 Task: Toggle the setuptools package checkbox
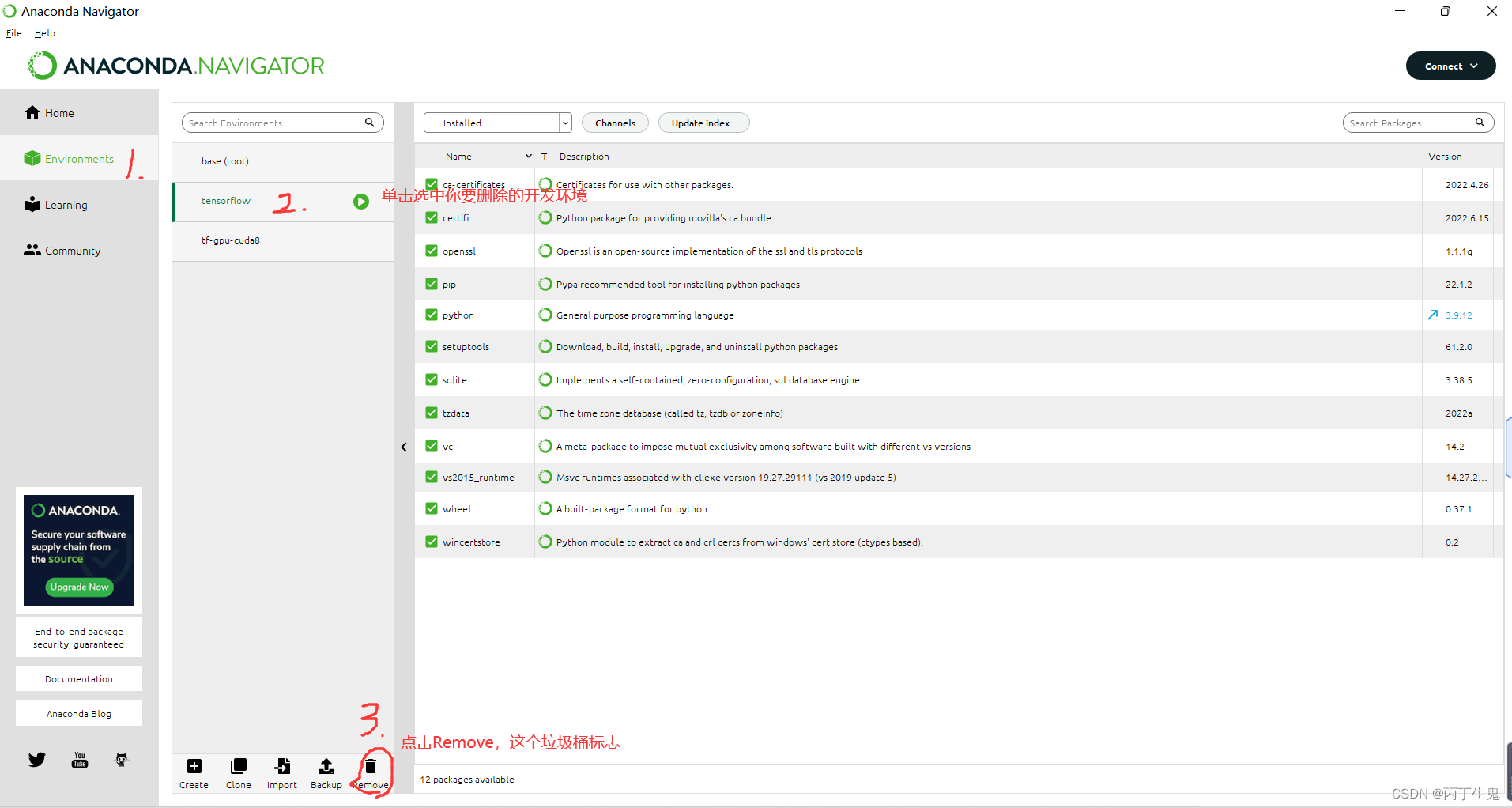[x=432, y=346]
